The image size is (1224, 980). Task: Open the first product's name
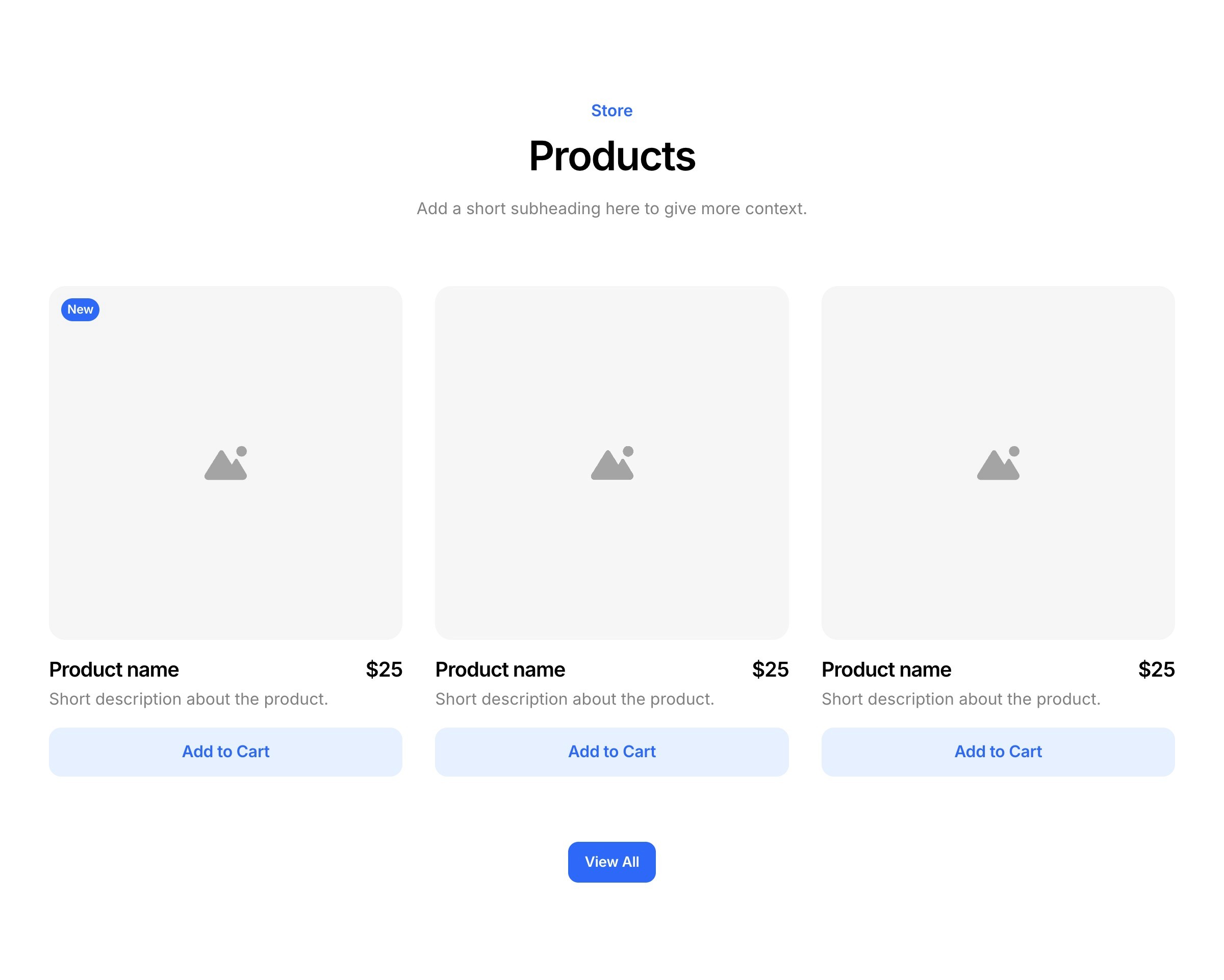pos(114,669)
